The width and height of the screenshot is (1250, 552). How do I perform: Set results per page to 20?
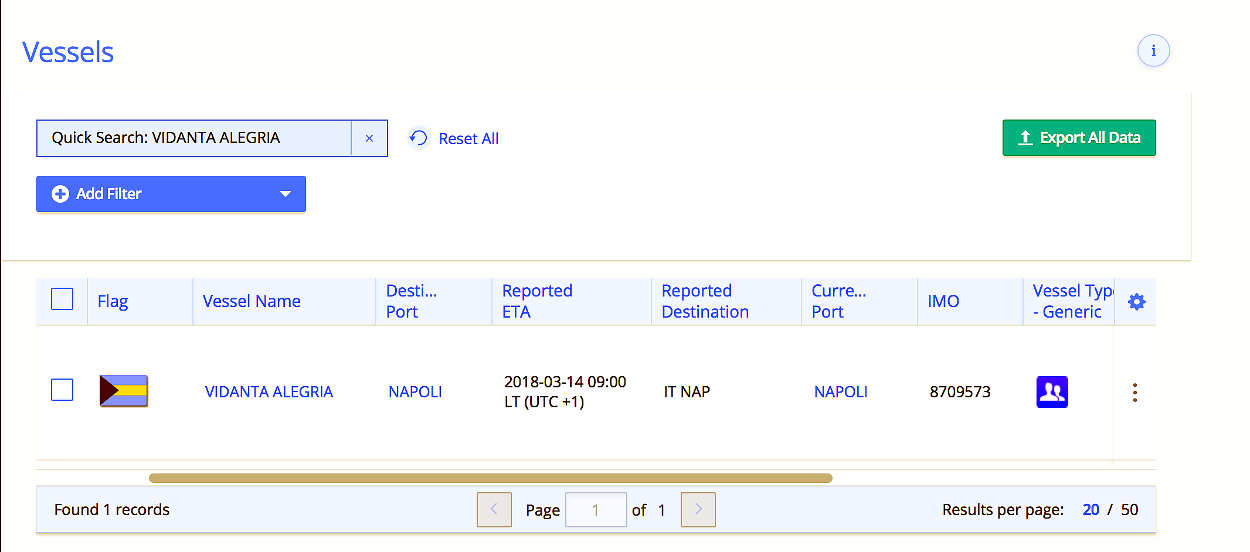coord(1091,510)
